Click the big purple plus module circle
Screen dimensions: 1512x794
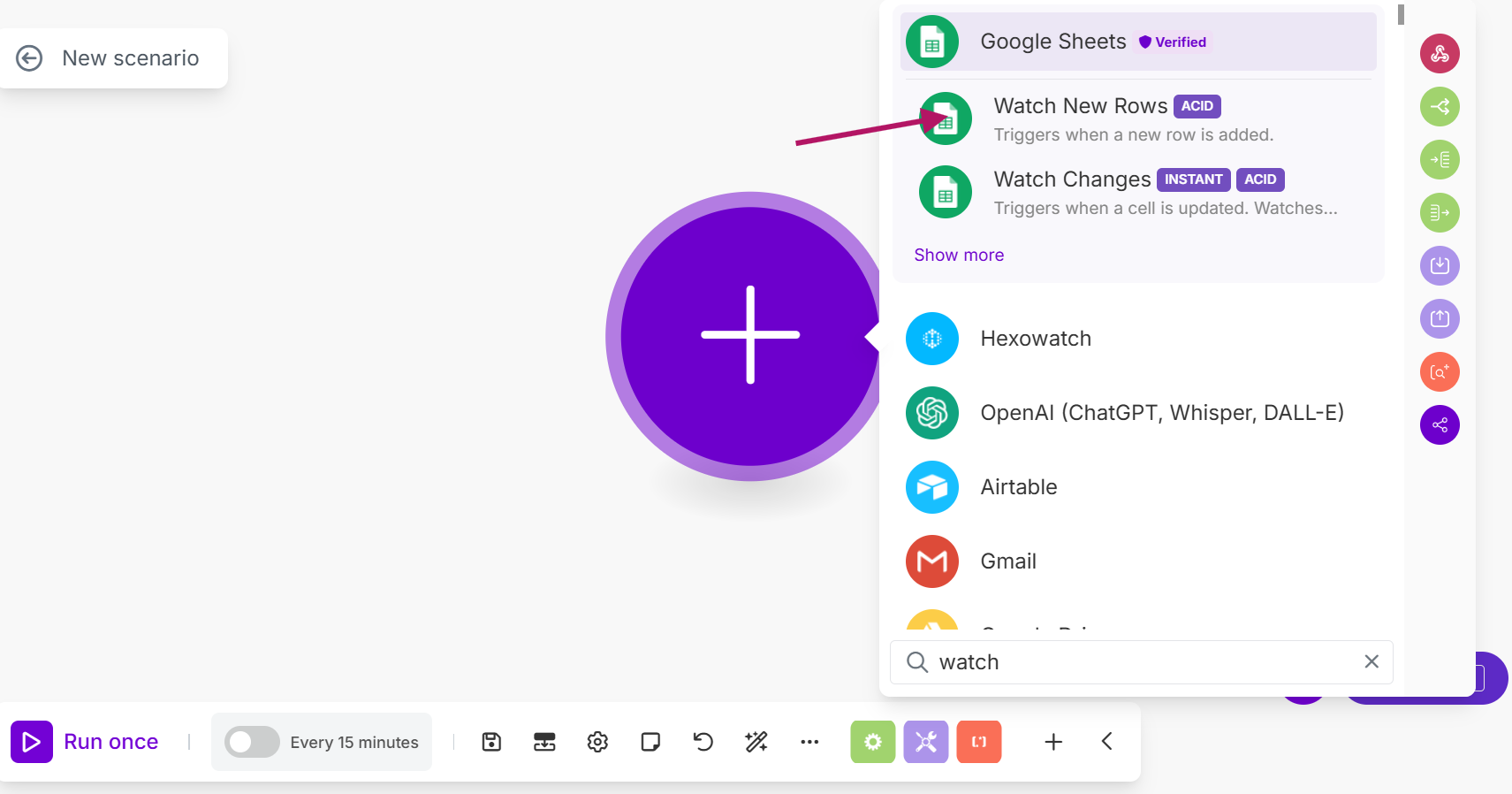[750, 336]
